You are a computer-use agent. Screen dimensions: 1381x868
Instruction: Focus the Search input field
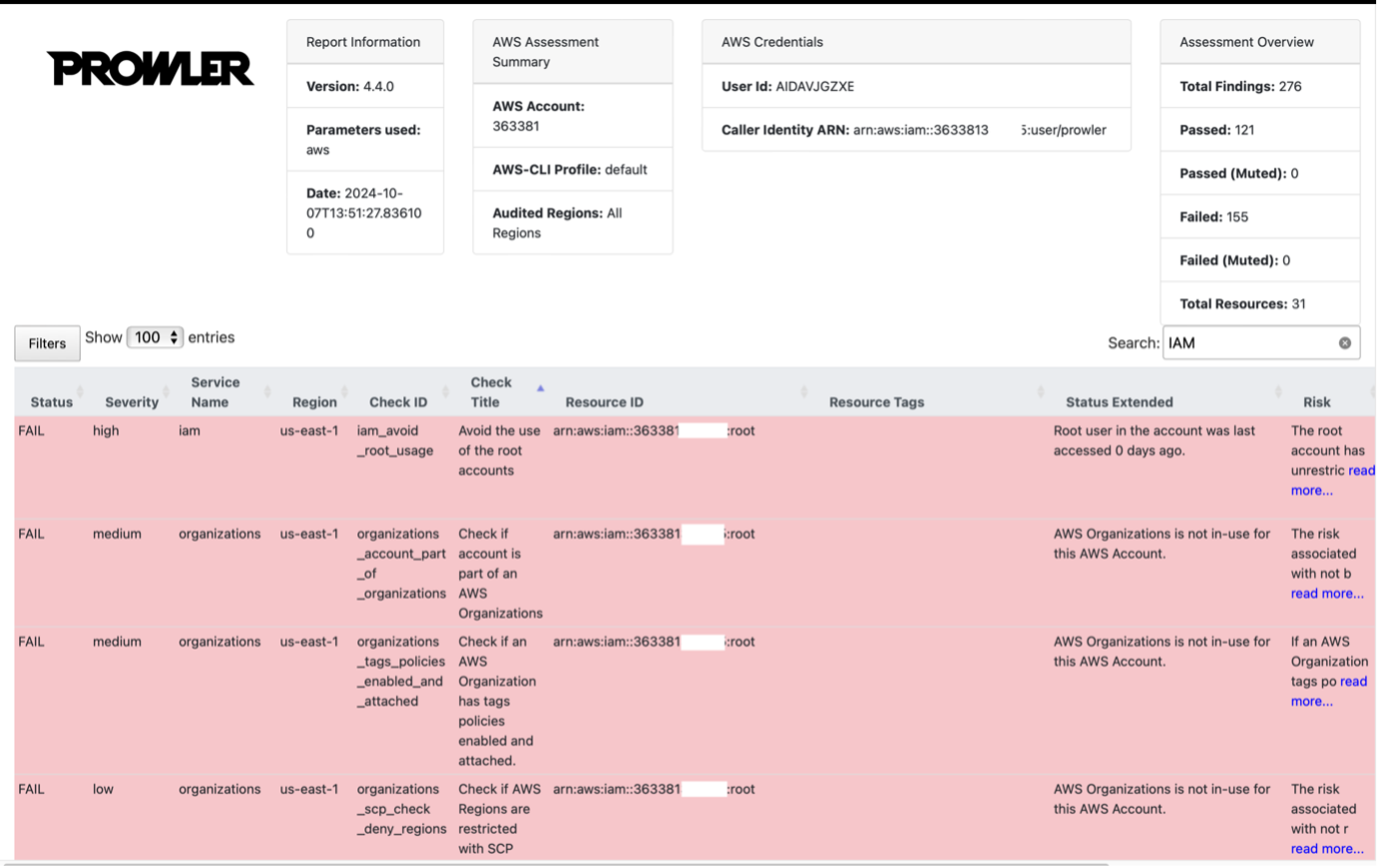click(x=1260, y=343)
